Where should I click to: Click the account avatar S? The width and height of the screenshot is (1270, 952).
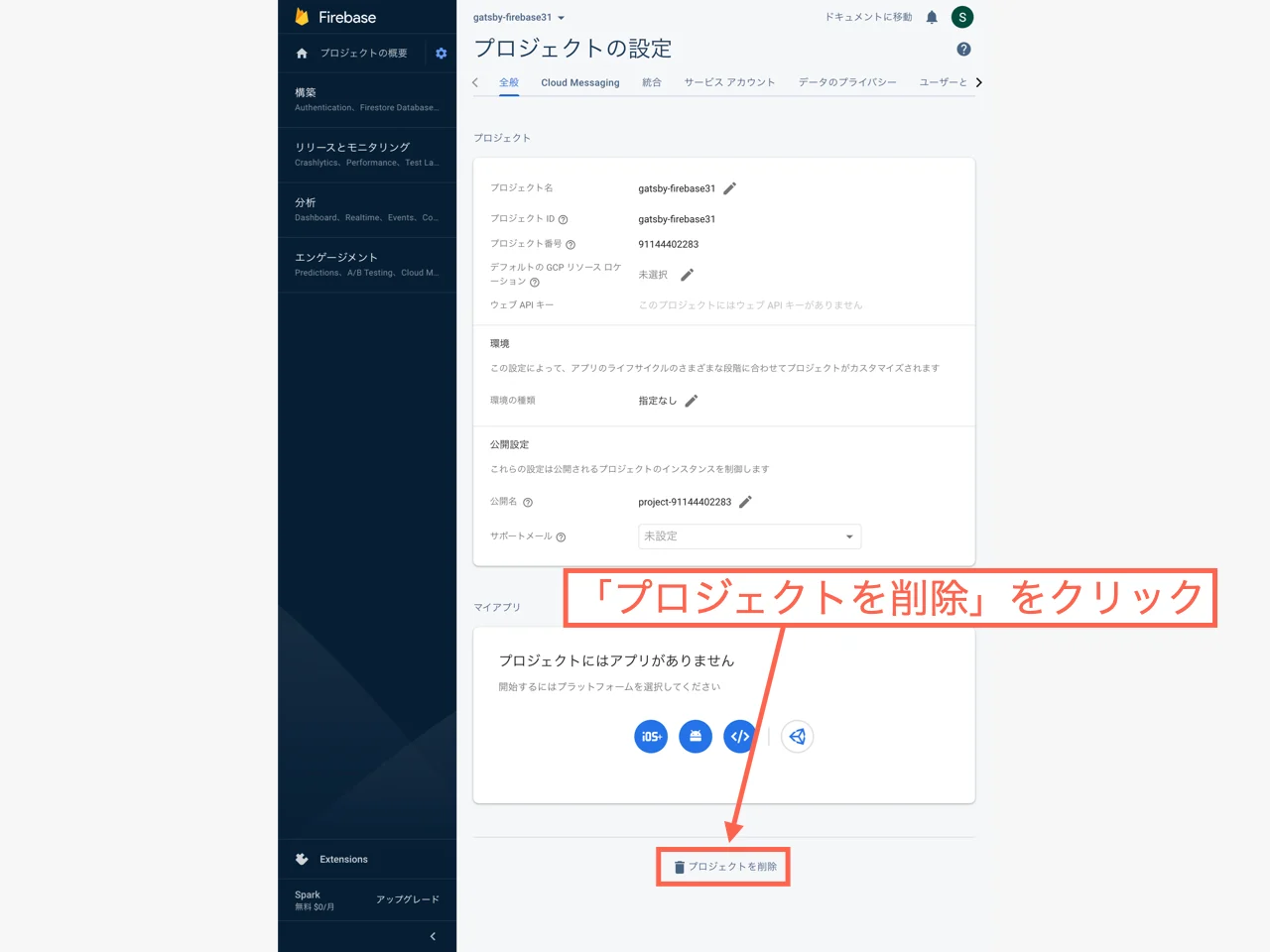point(961,17)
